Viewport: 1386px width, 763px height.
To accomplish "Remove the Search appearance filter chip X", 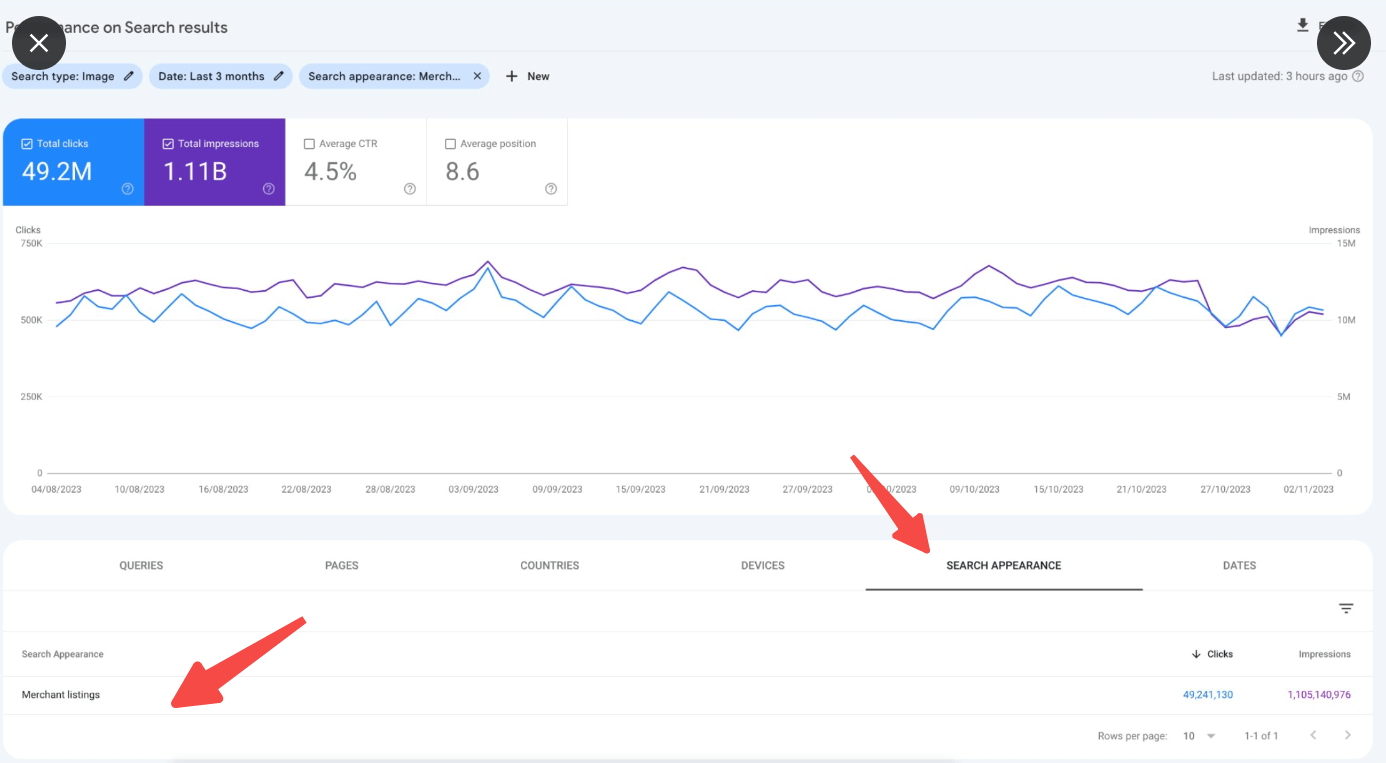I will 477,76.
